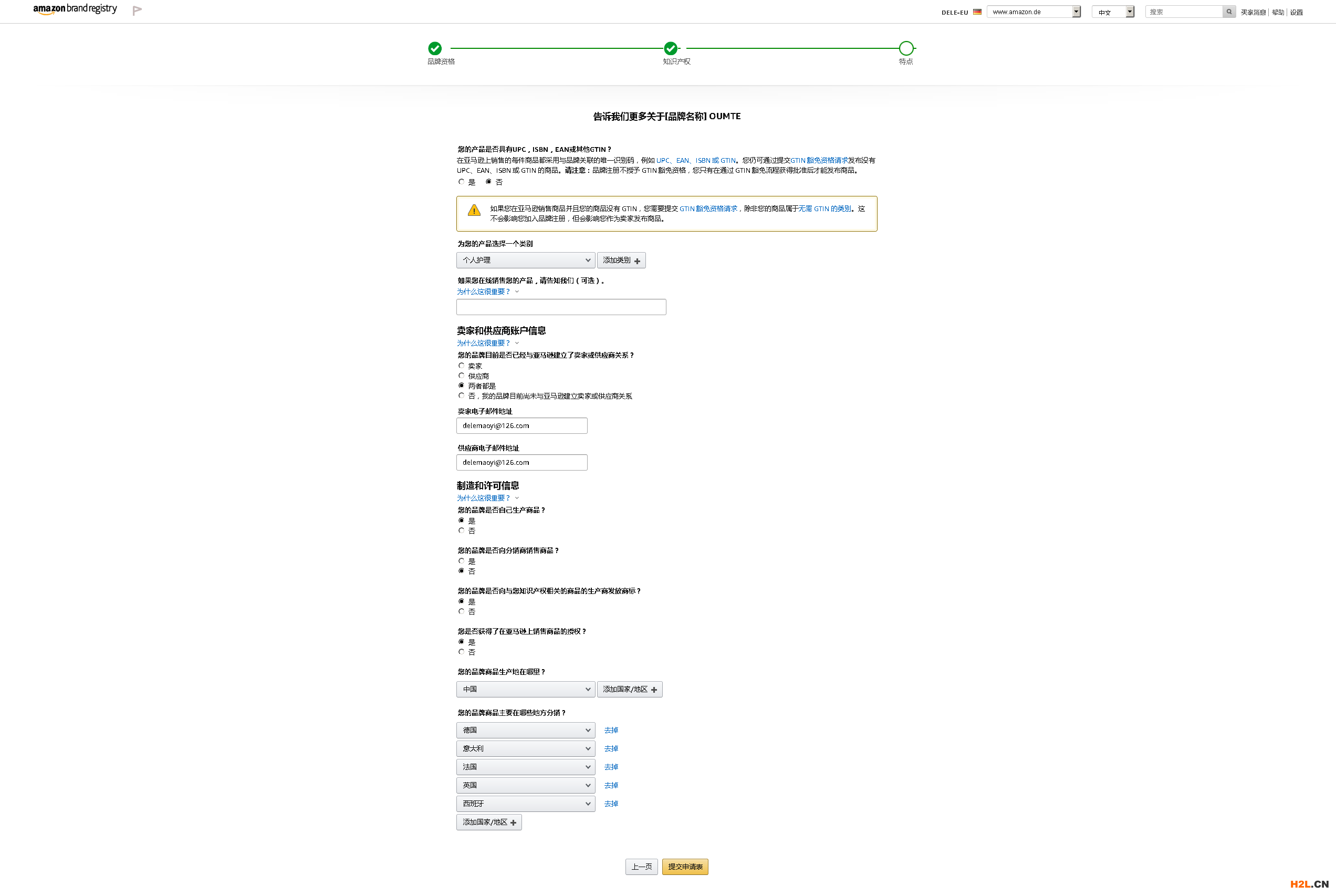Click the 卖家电子邮件地址 input field

point(521,426)
